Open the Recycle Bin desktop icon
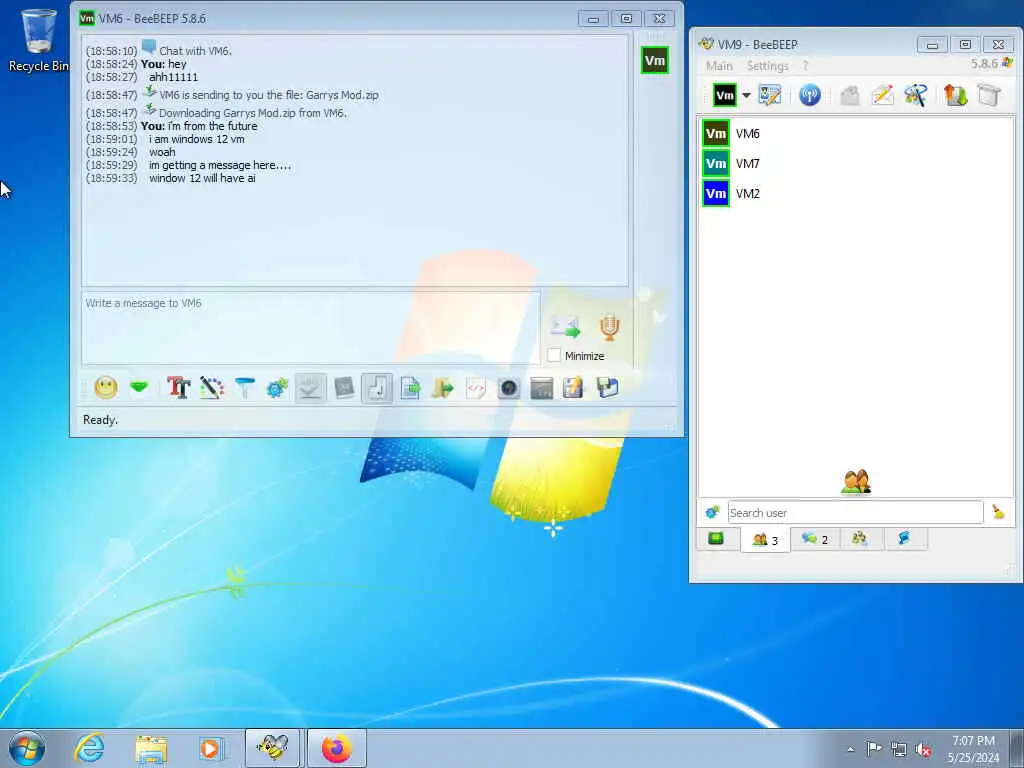This screenshot has height=768, width=1024. [37, 40]
